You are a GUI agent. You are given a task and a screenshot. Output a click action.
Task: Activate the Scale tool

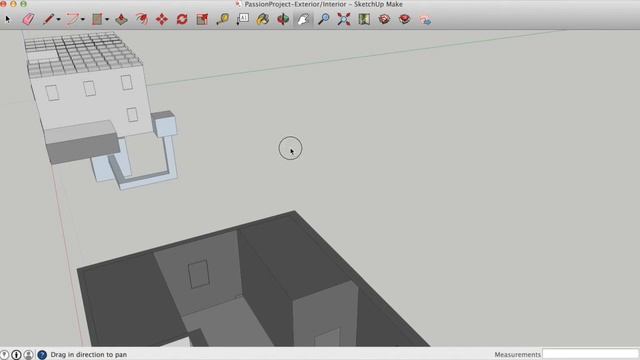point(202,19)
